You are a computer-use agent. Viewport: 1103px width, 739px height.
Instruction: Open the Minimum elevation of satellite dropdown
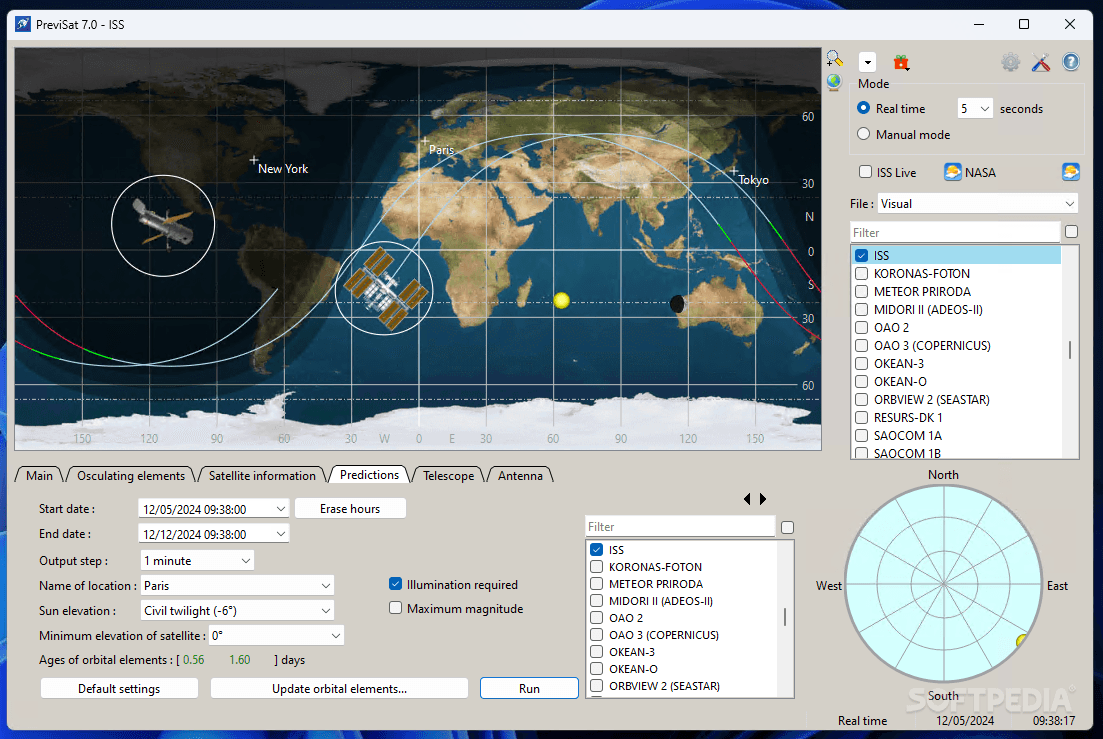tap(276, 636)
